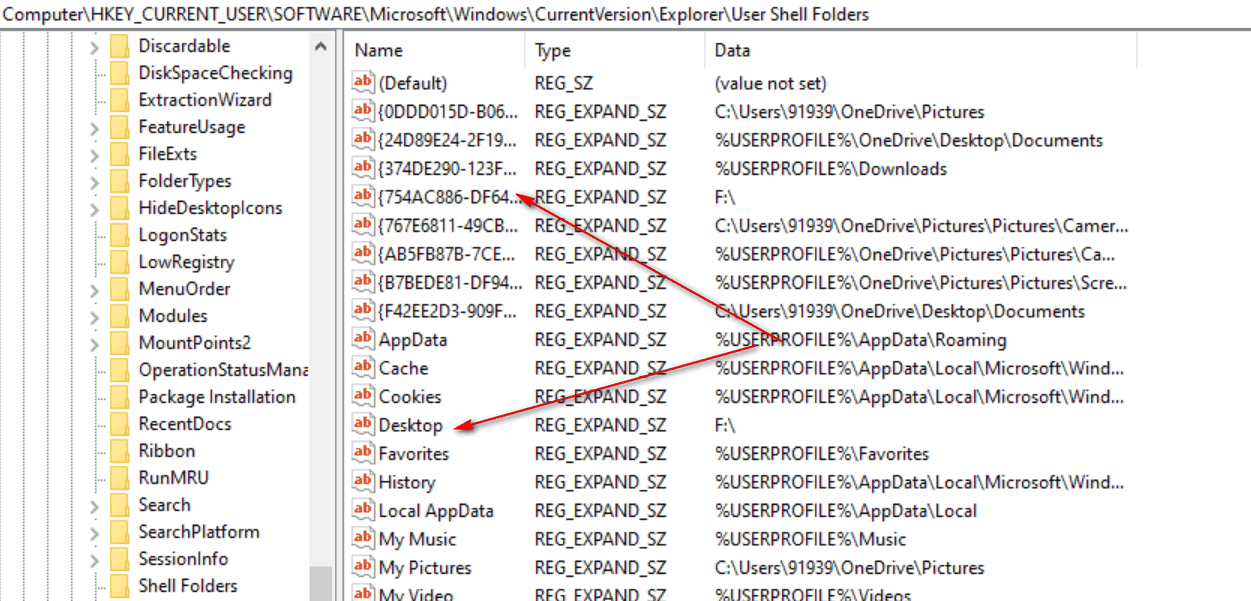Click the LogonStats folder icon
The height and width of the screenshot is (601, 1251).
pyautogui.click(x=120, y=235)
